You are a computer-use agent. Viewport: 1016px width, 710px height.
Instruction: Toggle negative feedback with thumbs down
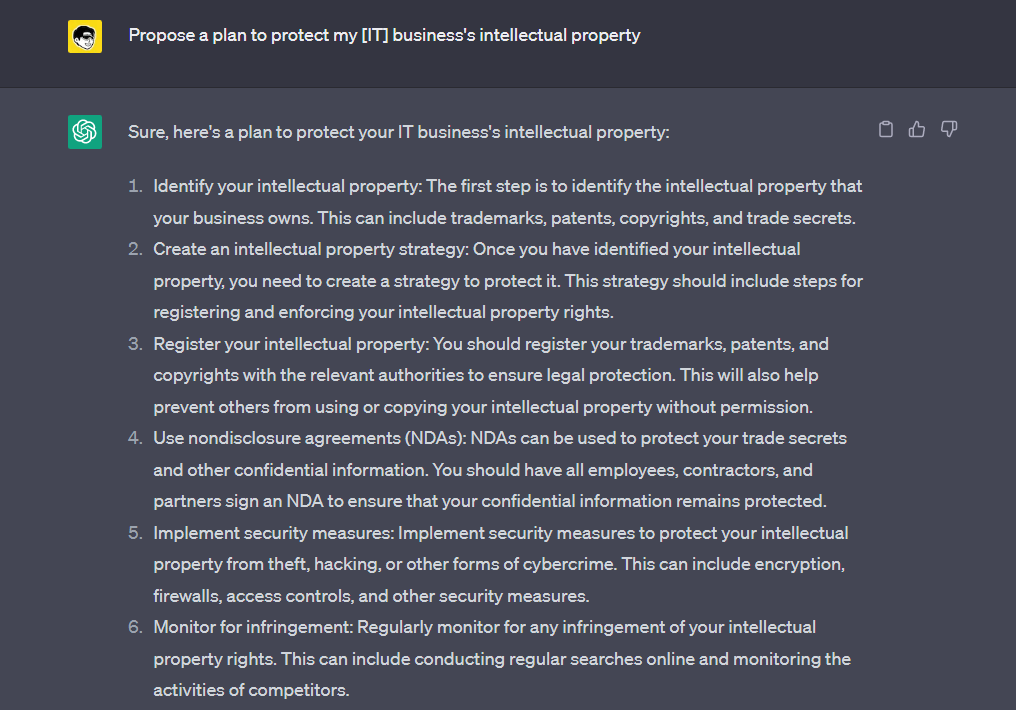[x=948, y=129]
